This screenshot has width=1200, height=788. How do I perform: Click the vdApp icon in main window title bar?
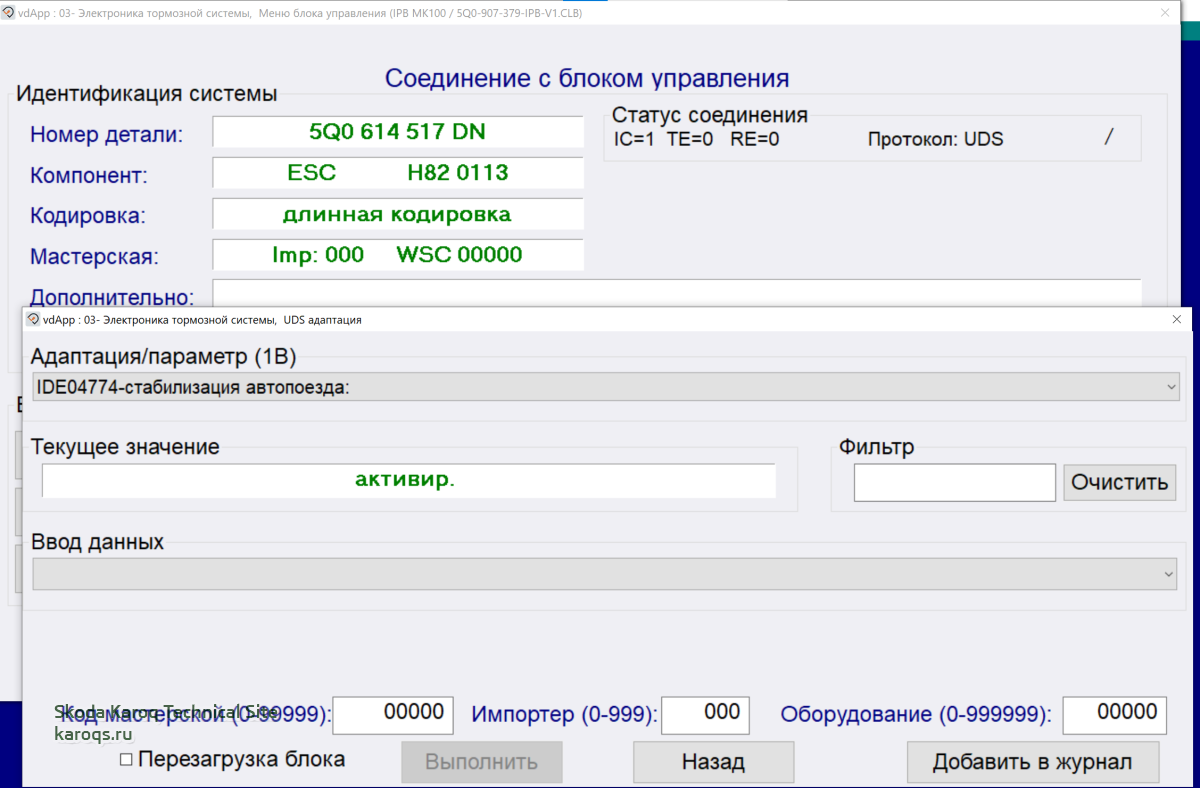point(8,14)
